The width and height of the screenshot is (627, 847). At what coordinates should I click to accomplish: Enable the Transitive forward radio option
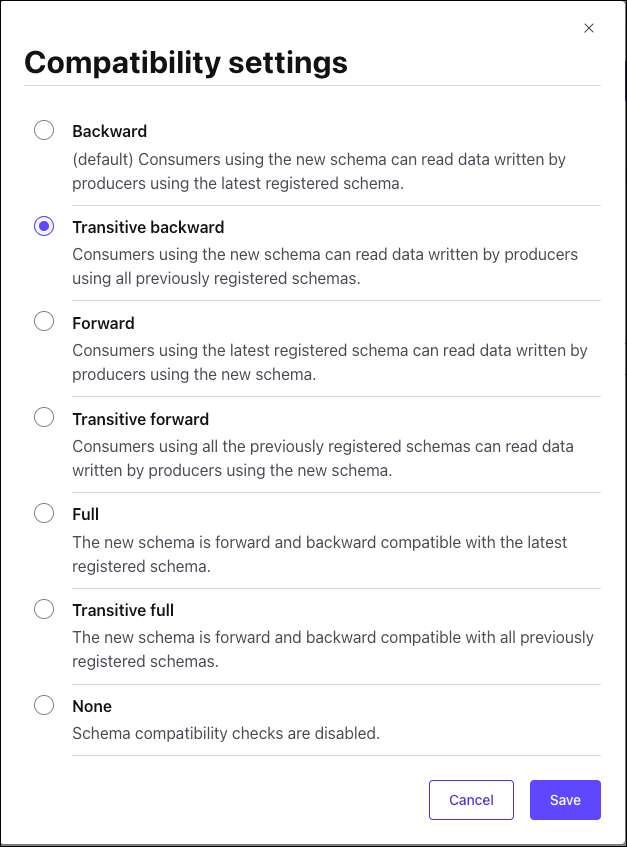(44, 418)
